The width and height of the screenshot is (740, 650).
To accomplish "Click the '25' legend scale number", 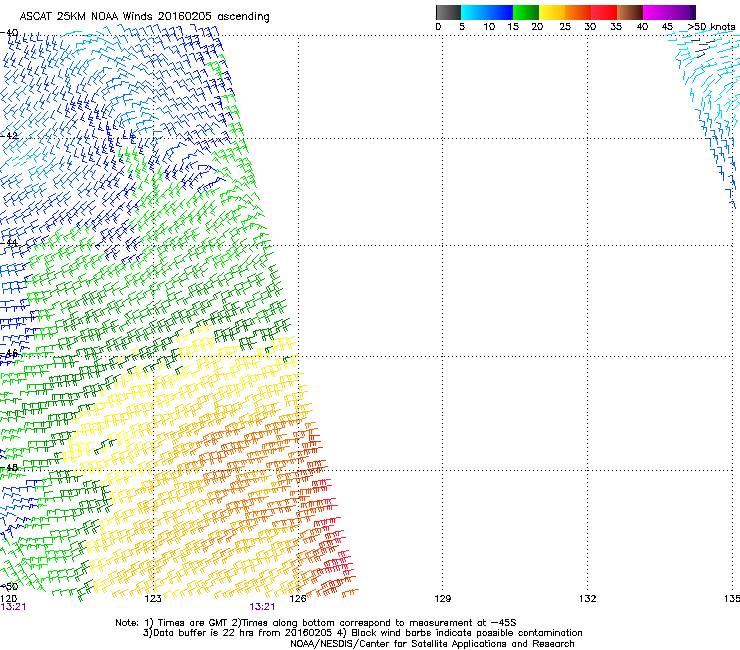I will 565,26.
